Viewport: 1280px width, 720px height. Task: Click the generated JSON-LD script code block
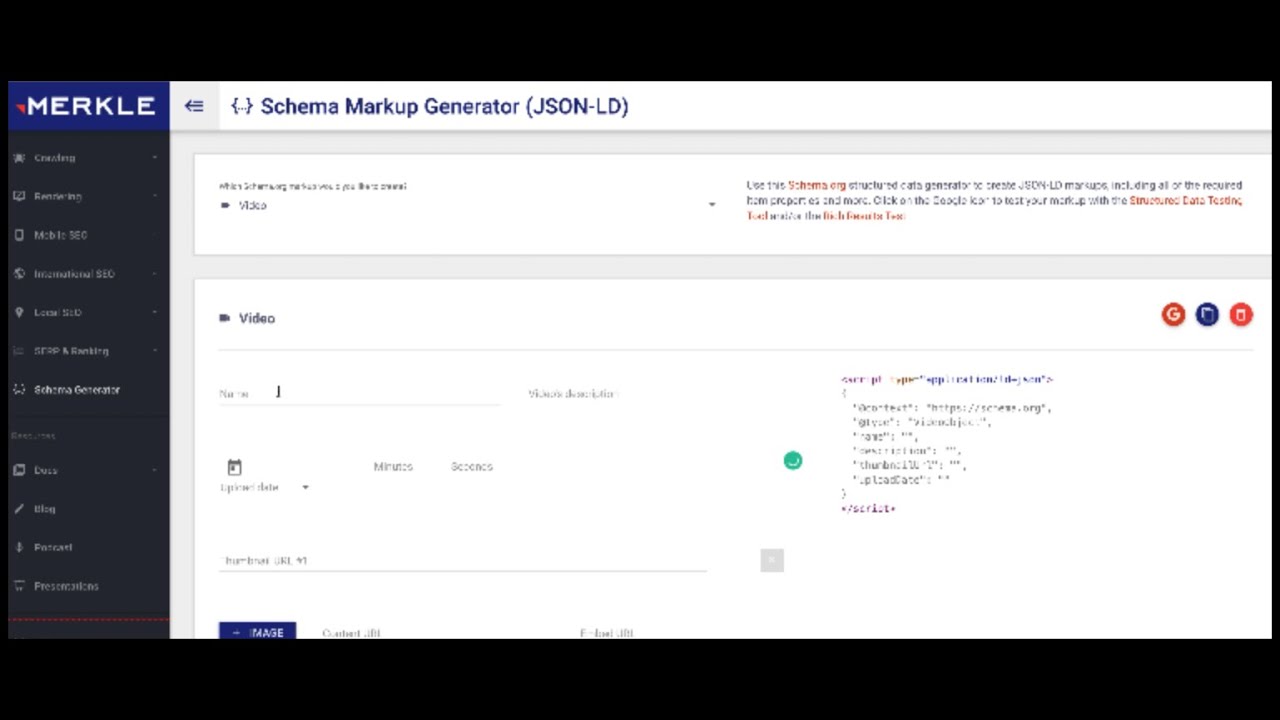pyautogui.click(x=947, y=444)
